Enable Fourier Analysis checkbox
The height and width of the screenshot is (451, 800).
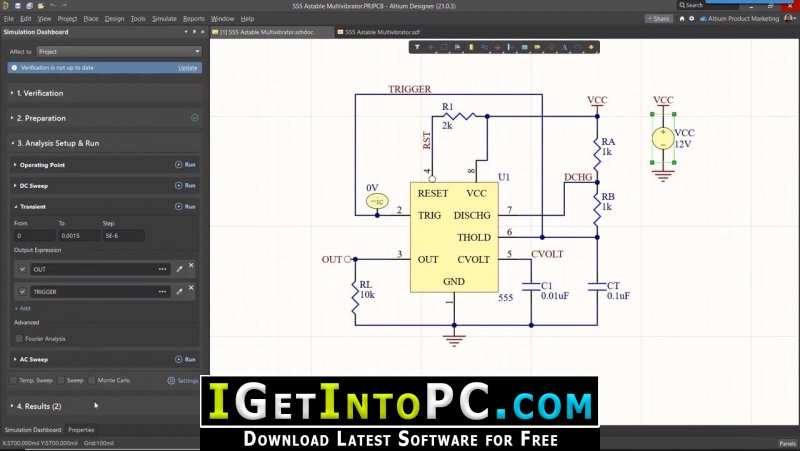19,338
